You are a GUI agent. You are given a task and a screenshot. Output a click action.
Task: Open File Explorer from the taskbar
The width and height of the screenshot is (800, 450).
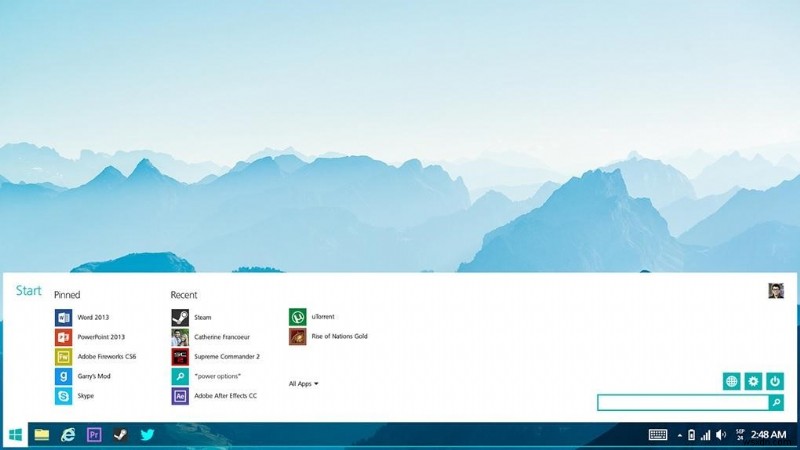[42, 435]
